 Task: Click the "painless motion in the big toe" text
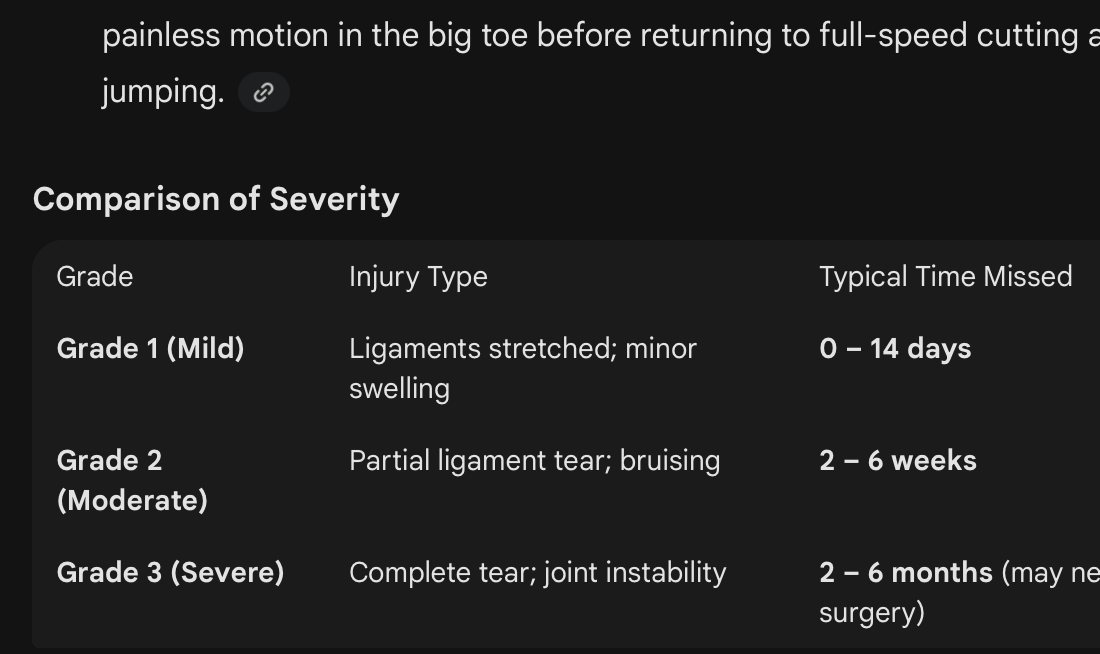315,35
